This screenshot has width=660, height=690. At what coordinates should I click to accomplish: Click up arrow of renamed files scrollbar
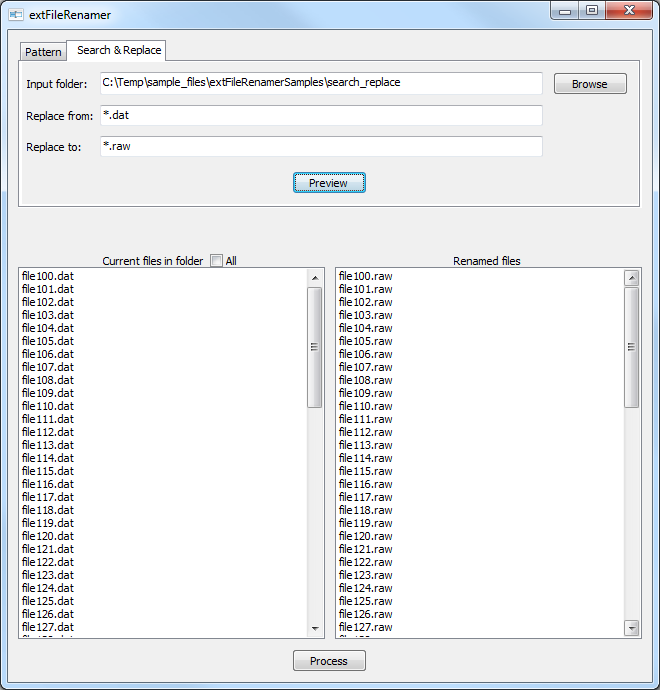click(x=632, y=278)
